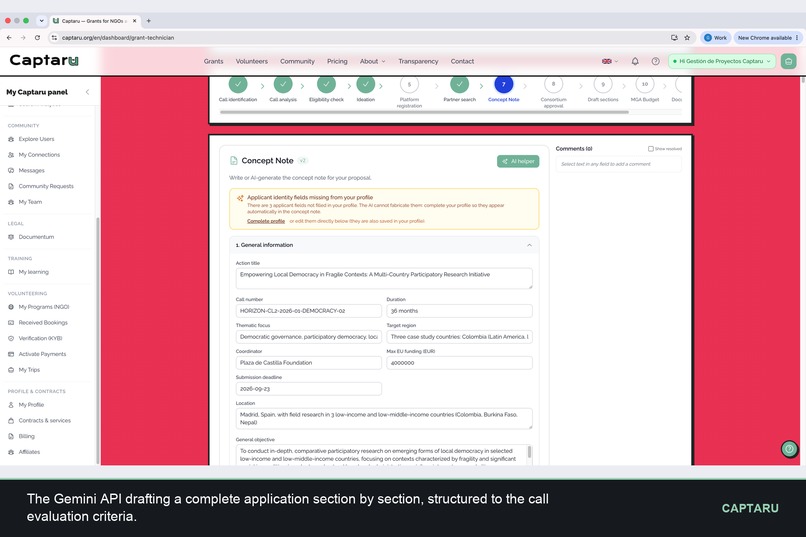Open the Volunteers menu item
The image size is (806, 537).
click(251, 61)
